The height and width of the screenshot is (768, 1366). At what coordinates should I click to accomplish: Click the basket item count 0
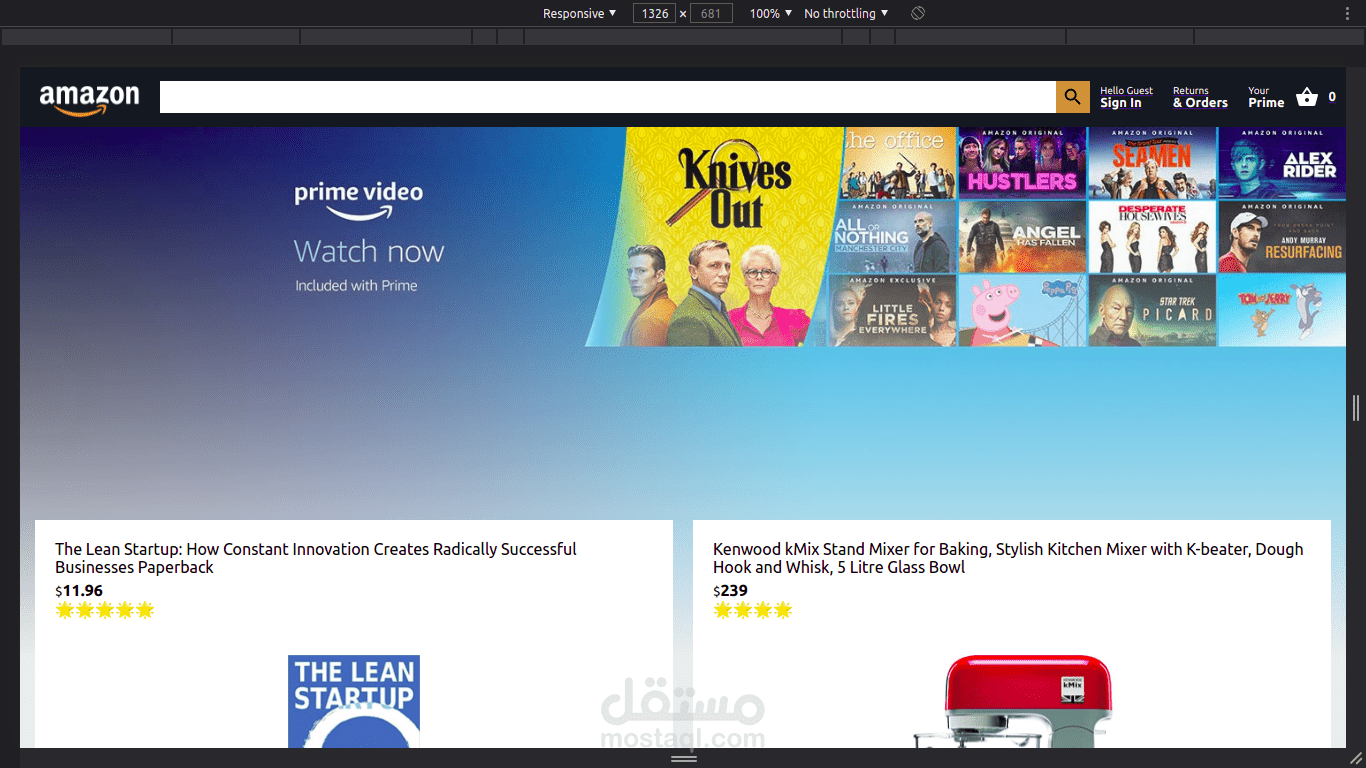(1332, 97)
